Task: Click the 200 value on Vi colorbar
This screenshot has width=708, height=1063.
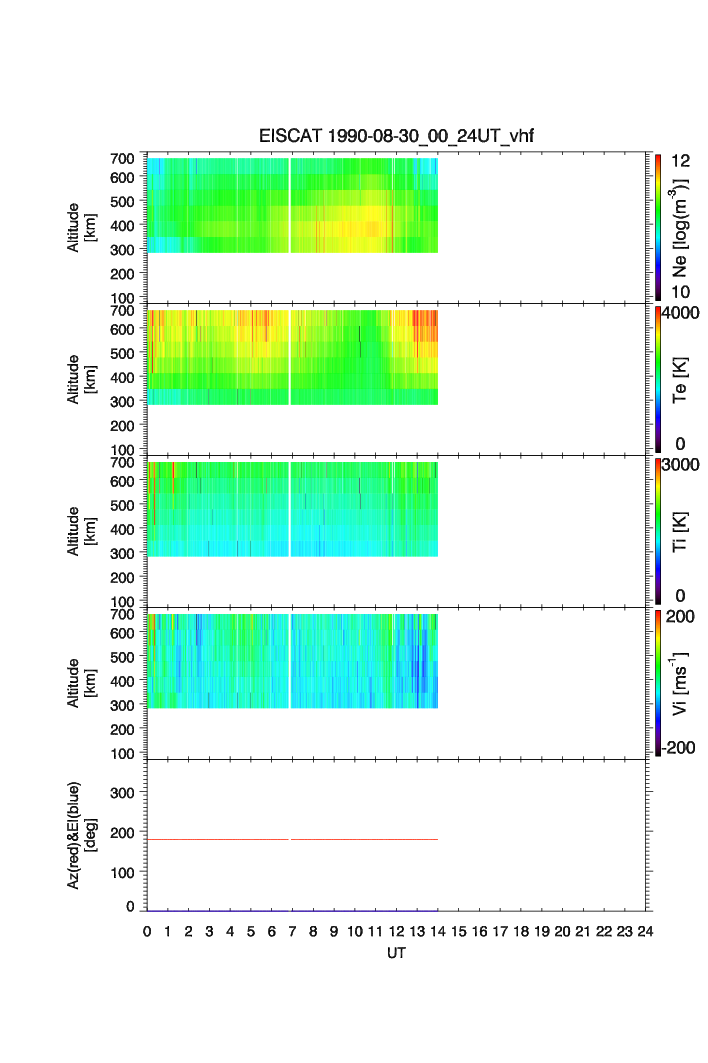Action: tap(680, 617)
